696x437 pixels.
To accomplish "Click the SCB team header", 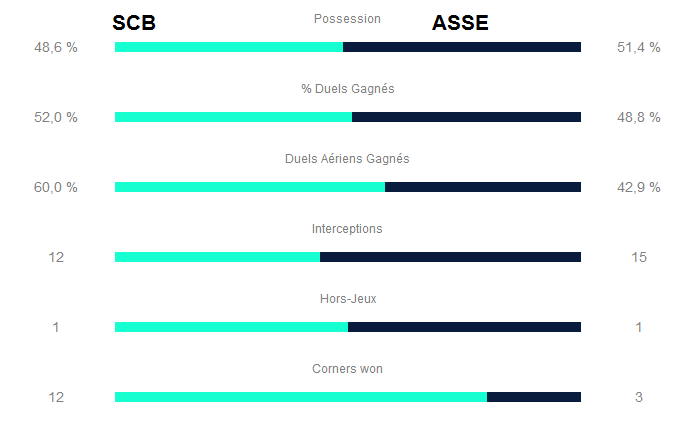I will tap(134, 23).
